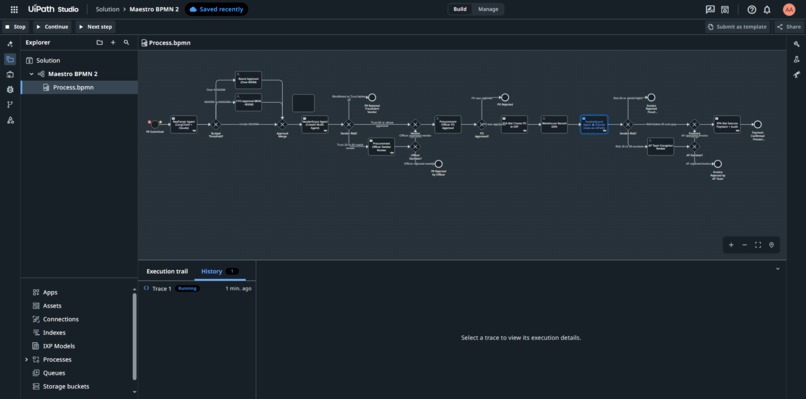Open the feedback icon in top bar
The image size is (806, 399).
tap(710, 9)
